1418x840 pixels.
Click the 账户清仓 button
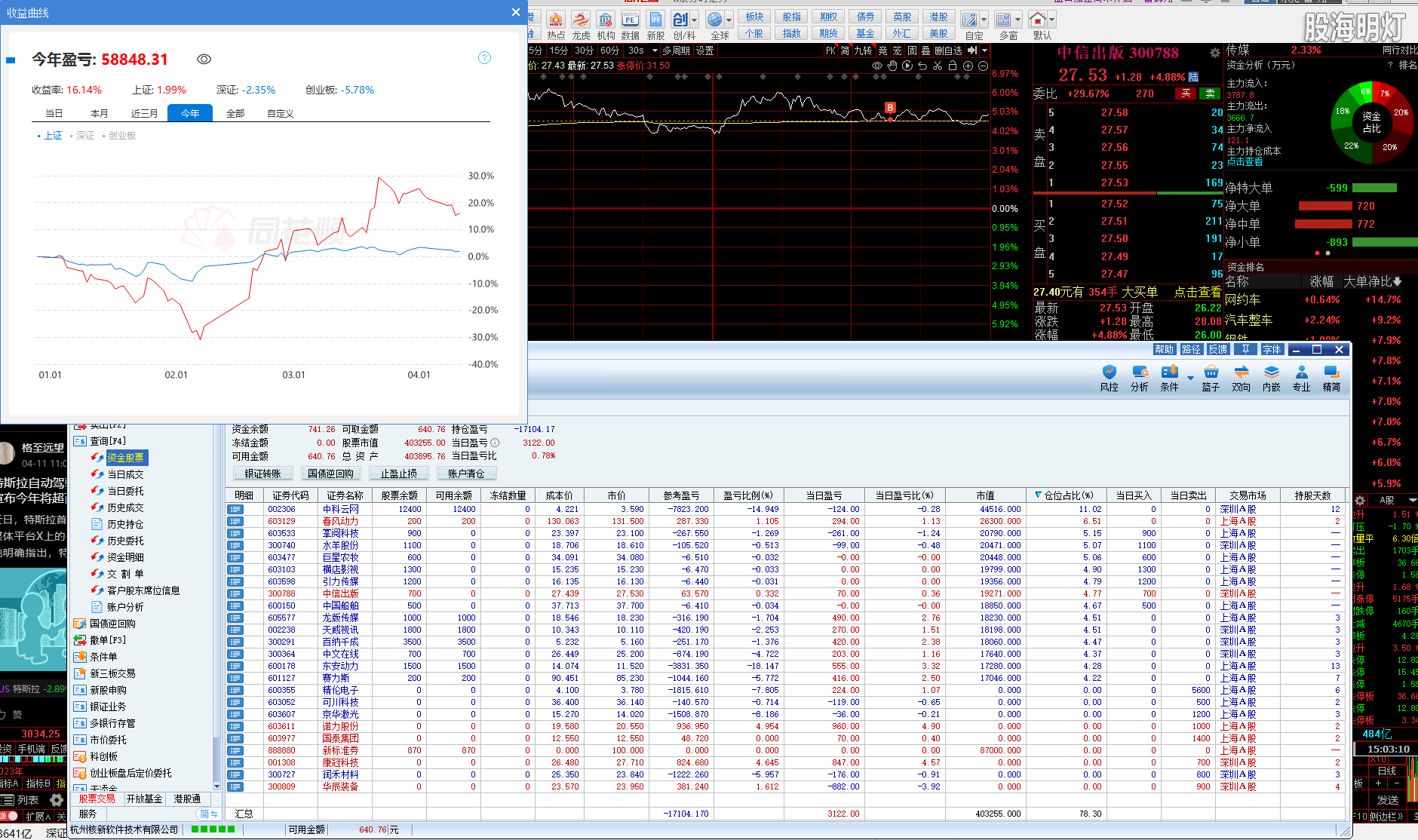(466, 474)
